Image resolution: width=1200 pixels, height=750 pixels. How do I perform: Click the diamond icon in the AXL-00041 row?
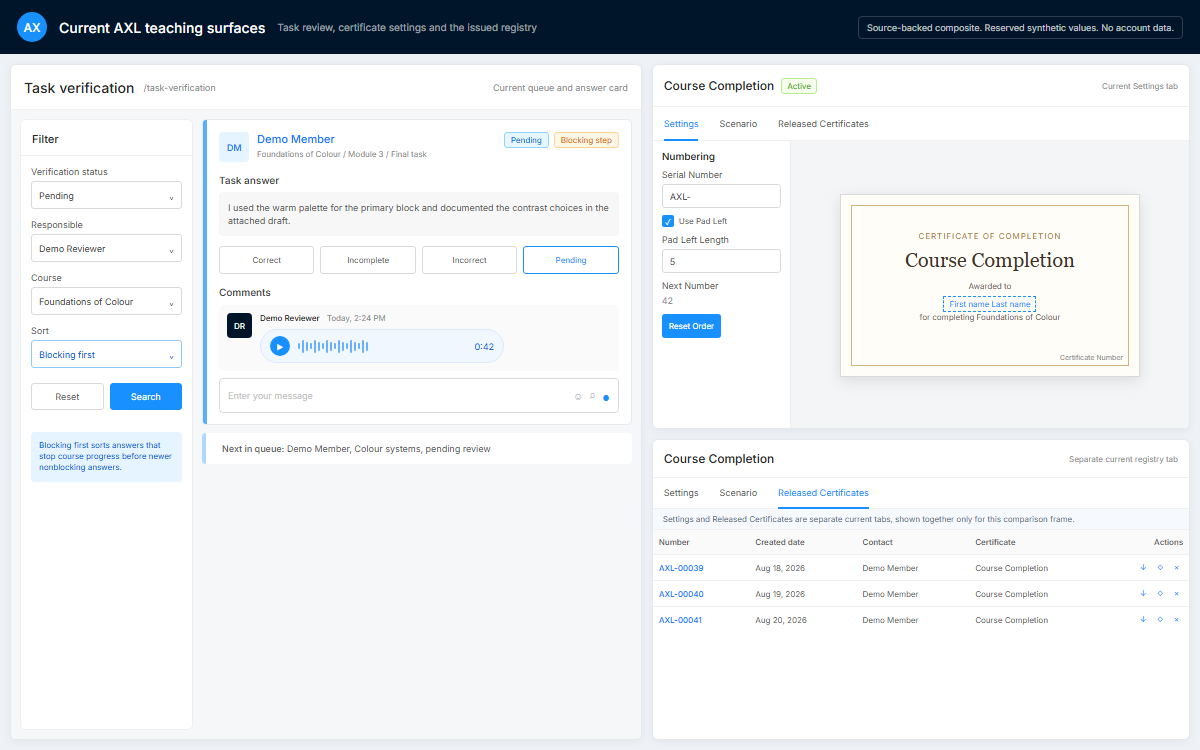click(x=1160, y=619)
